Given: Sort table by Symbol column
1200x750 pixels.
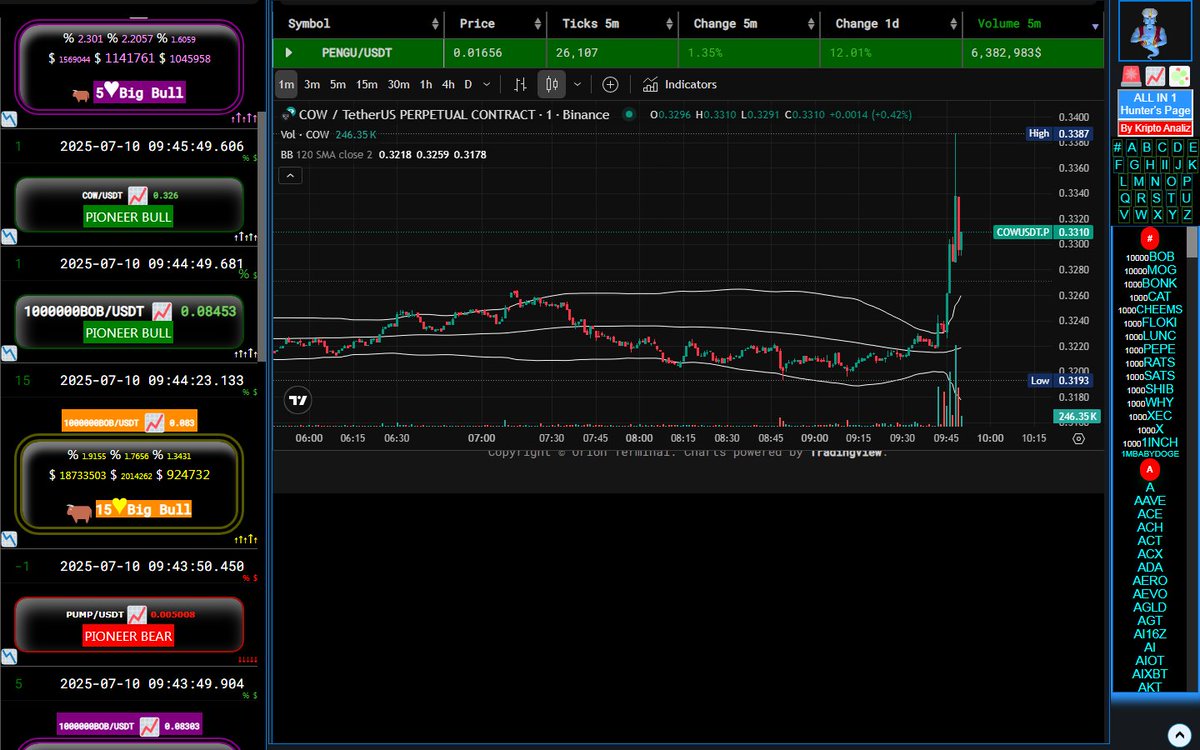Looking at the screenshot, I should click(x=359, y=23).
